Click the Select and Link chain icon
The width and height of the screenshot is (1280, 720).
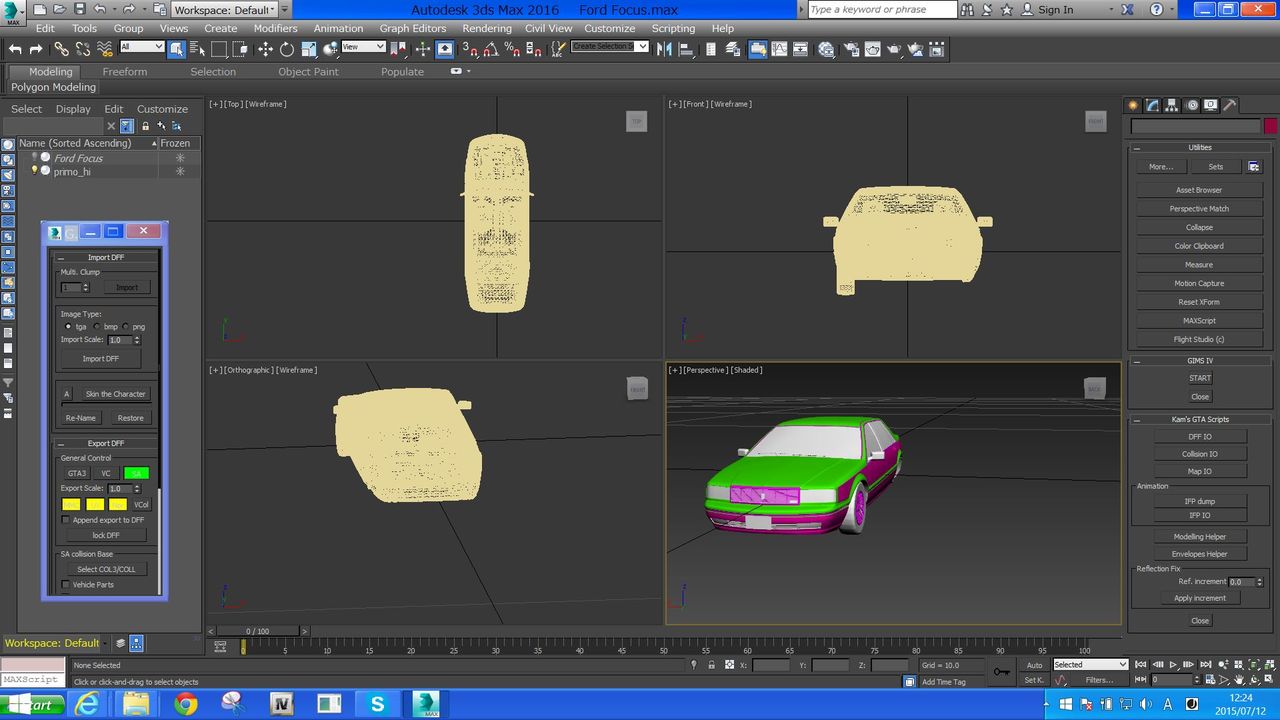click(x=62, y=49)
